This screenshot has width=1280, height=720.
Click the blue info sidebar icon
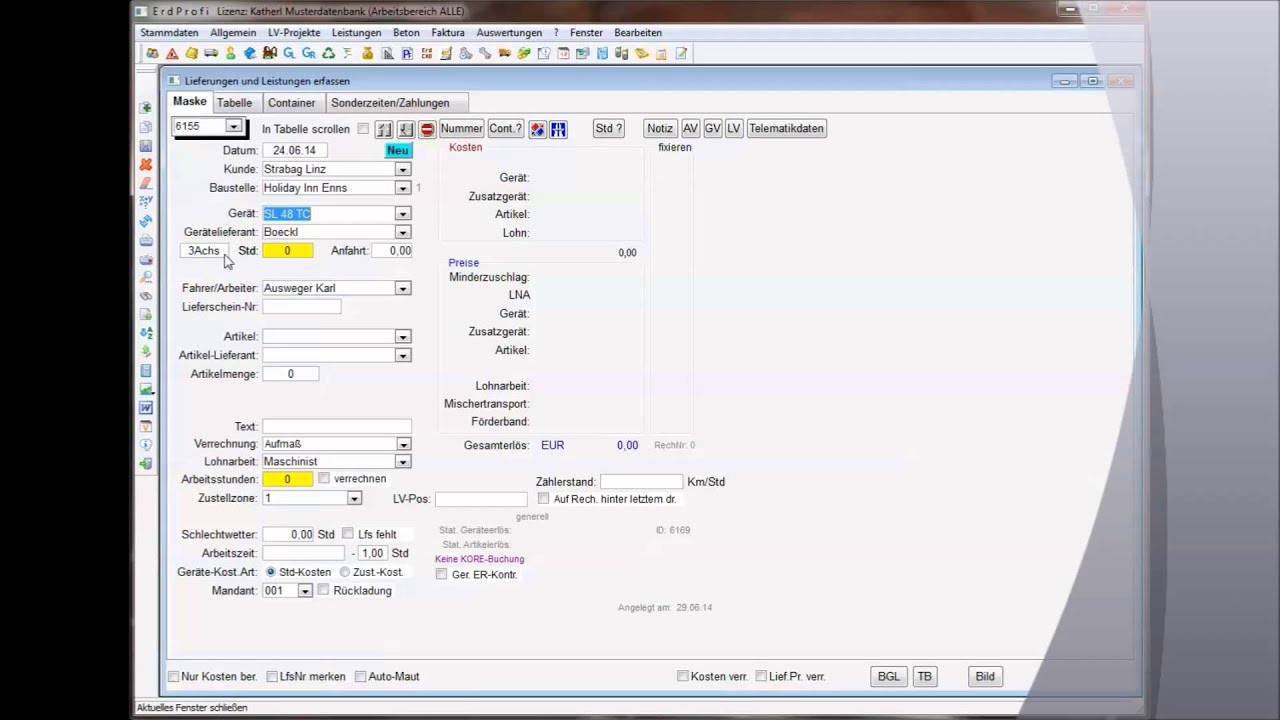coord(146,445)
